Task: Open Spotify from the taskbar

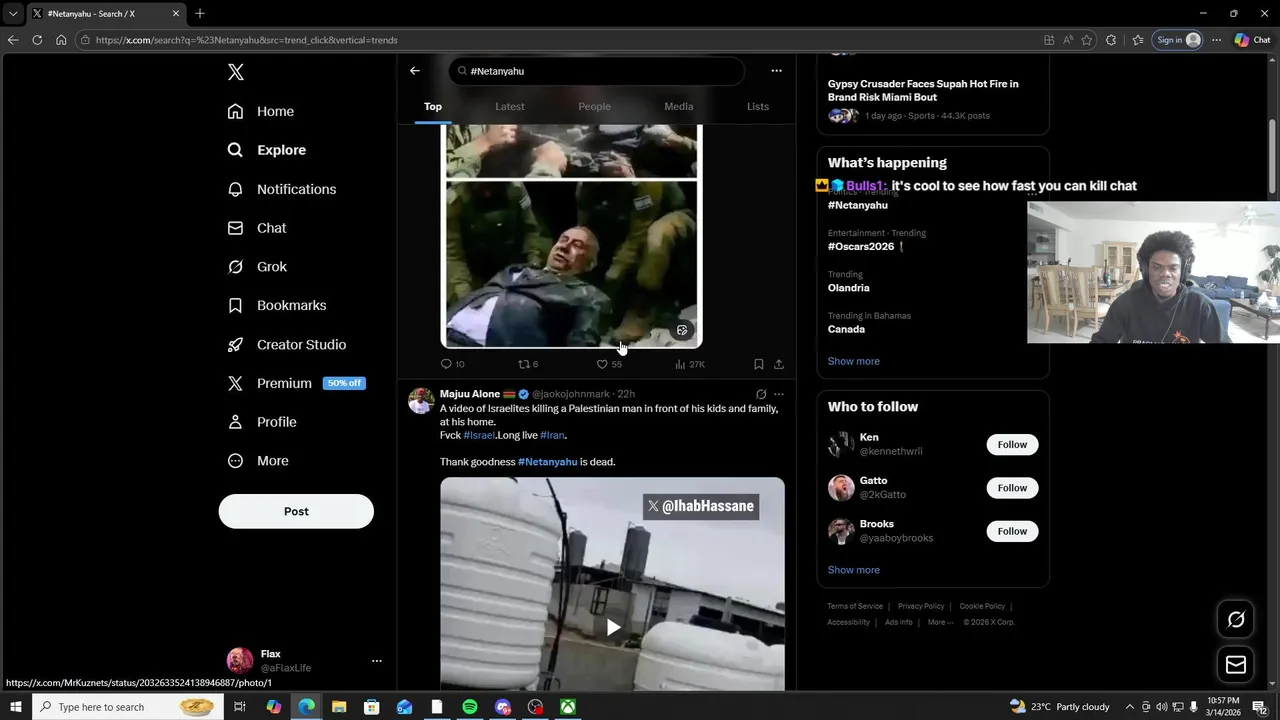Action: 470,707
